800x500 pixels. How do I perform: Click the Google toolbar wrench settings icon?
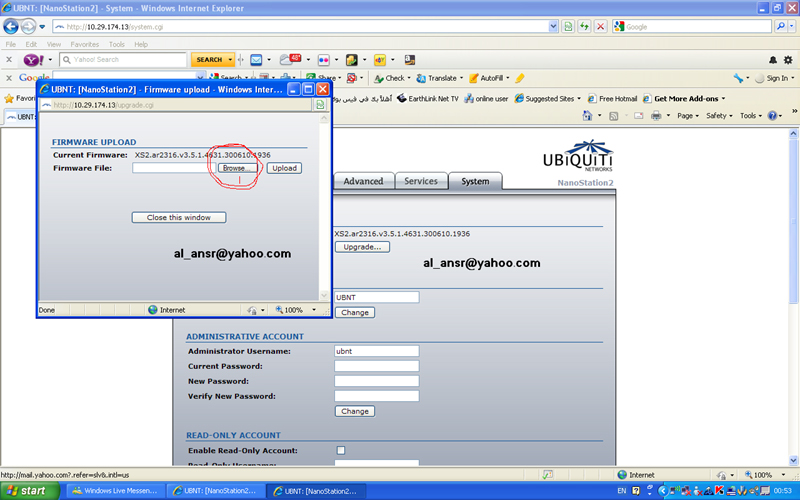[738, 78]
